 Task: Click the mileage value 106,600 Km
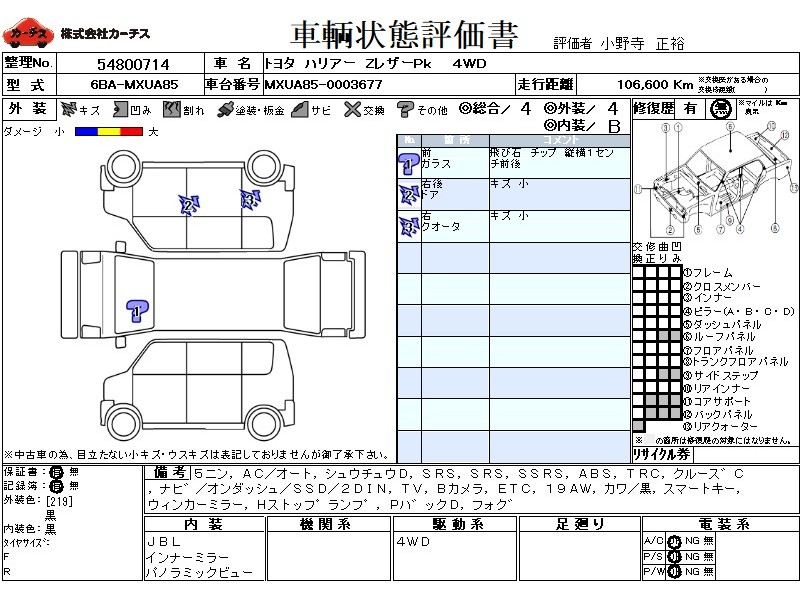(x=655, y=85)
